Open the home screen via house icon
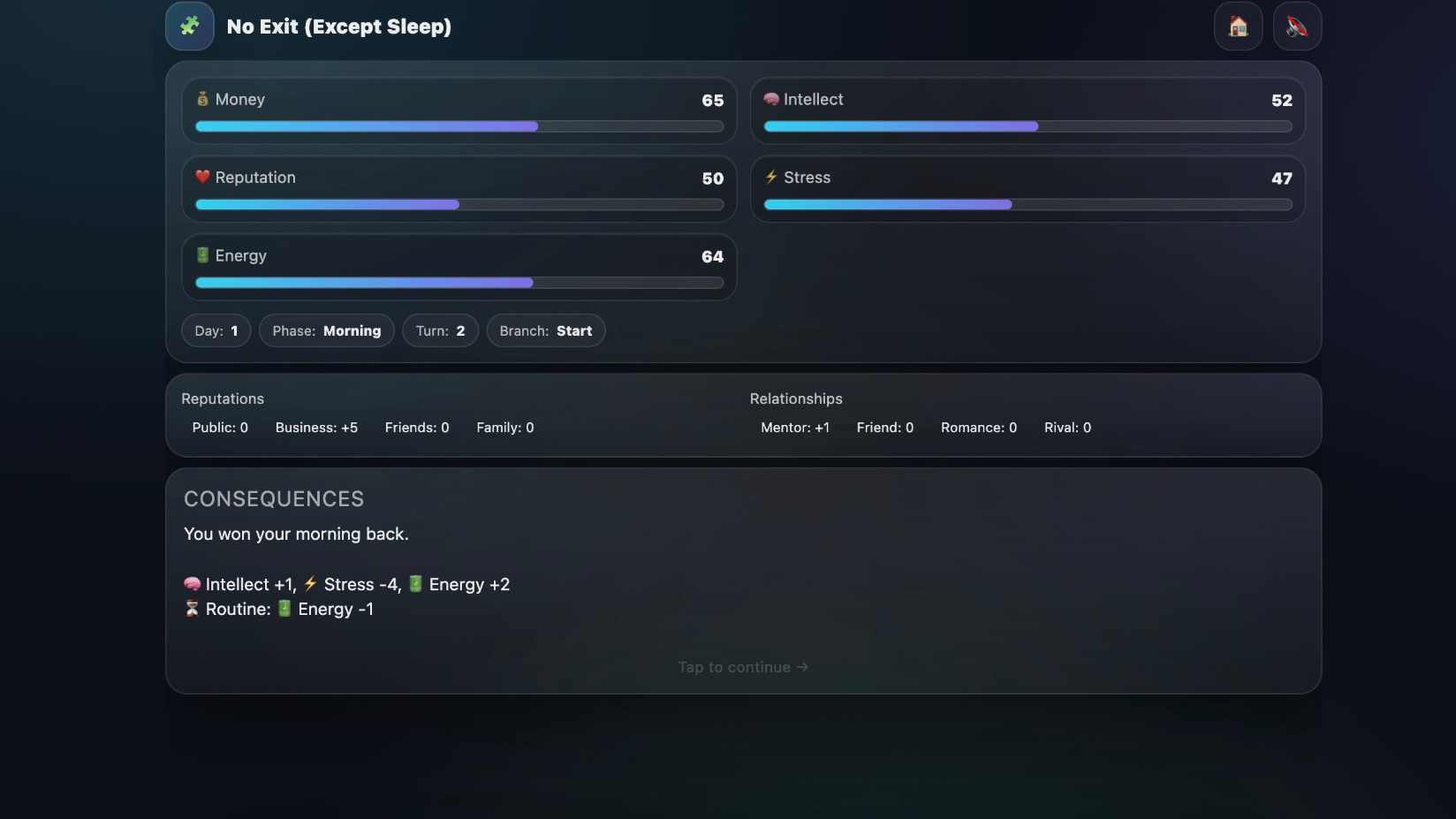This screenshot has width=1456, height=819. coord(1238,27)
